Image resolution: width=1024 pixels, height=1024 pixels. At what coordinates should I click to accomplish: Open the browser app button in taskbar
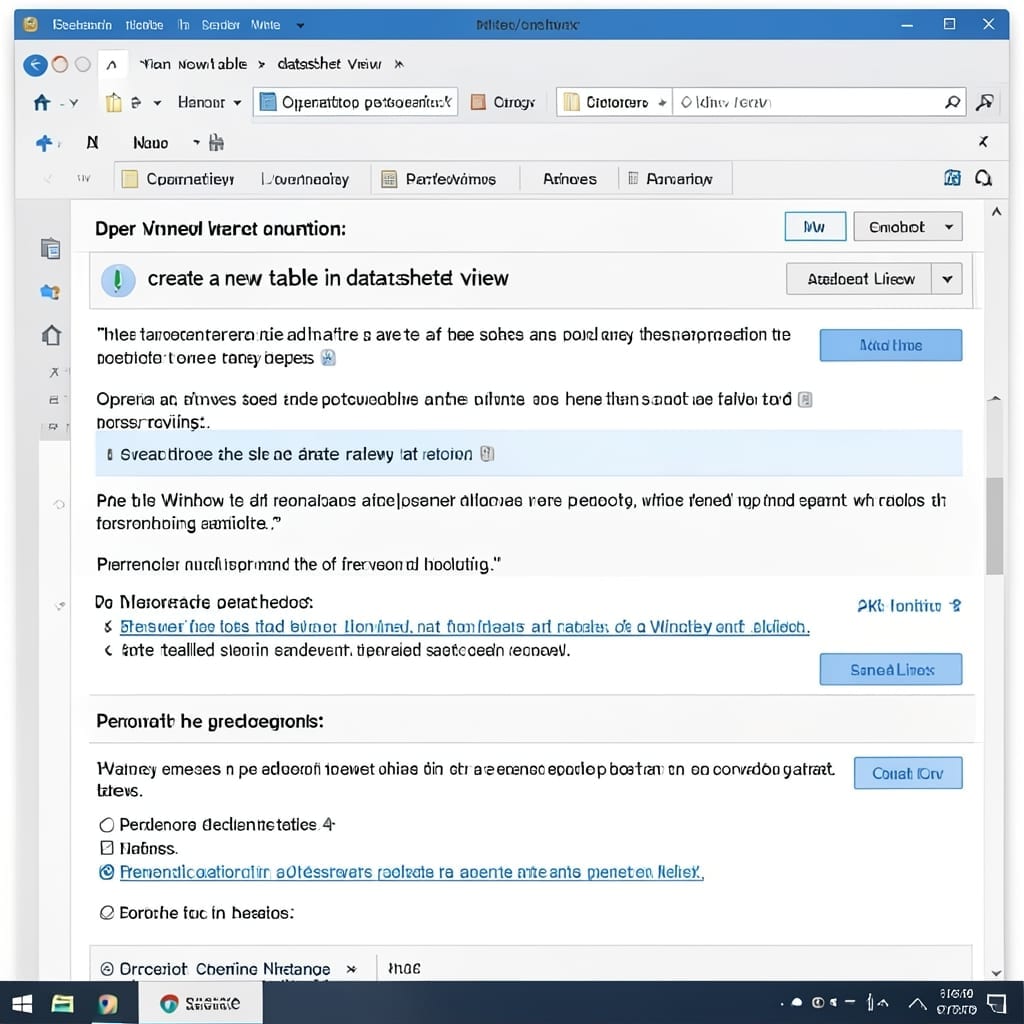(x=200, y=1003)
